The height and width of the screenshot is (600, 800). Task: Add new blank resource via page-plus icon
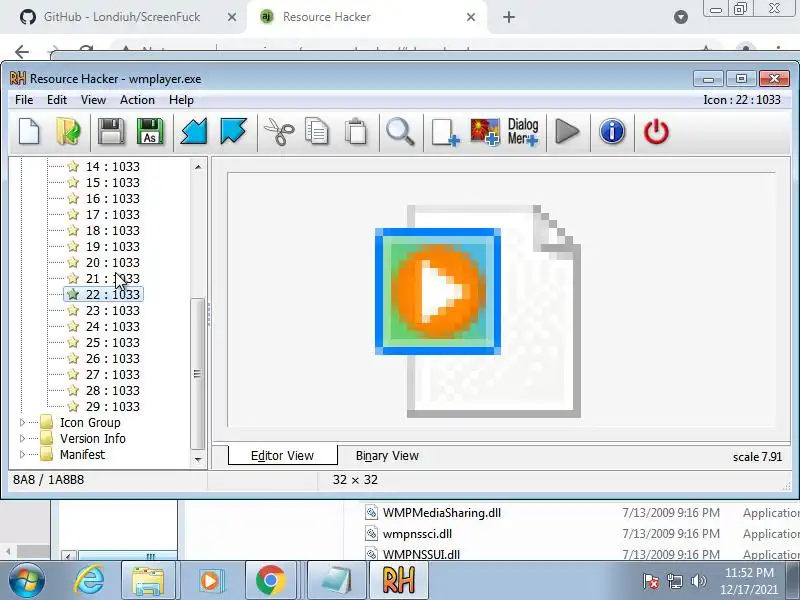point(445,132)
